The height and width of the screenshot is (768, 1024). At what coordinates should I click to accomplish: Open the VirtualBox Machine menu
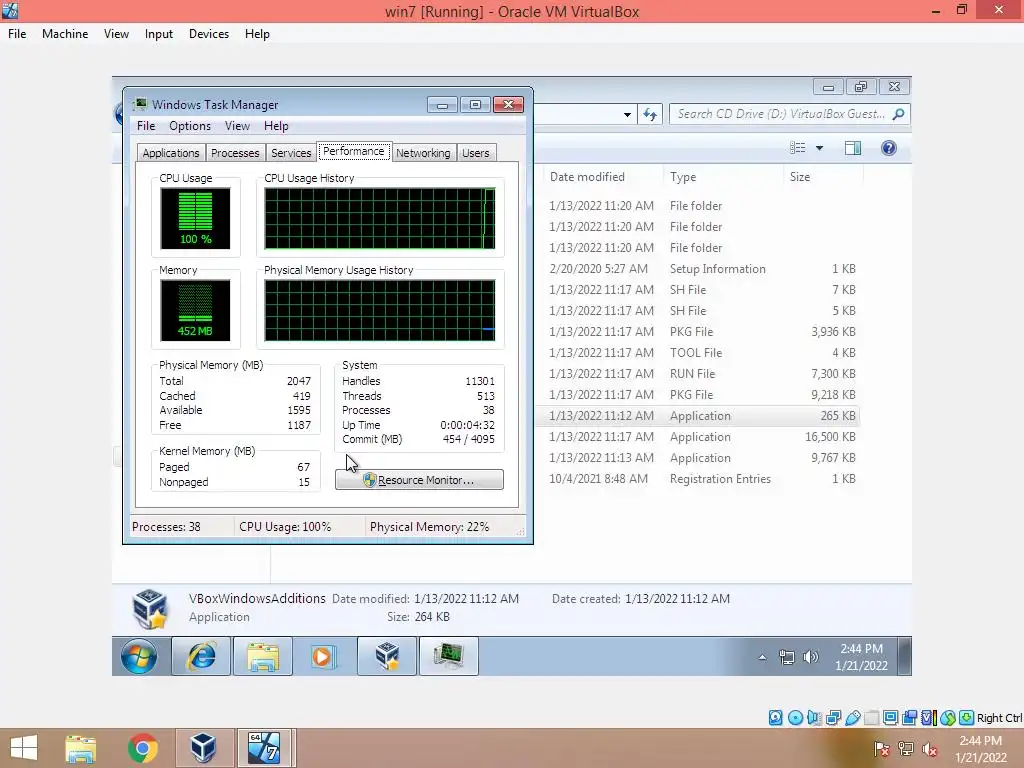65,34
